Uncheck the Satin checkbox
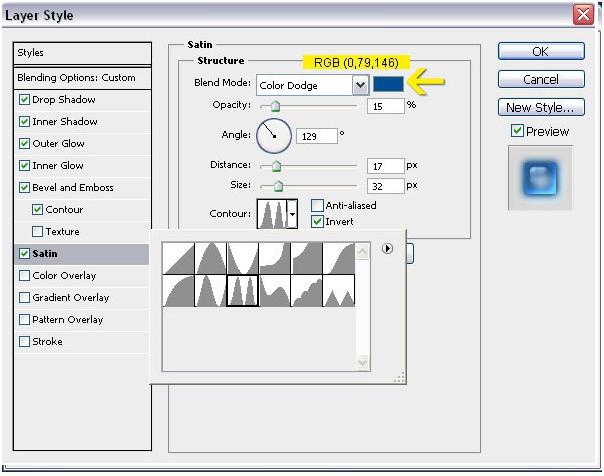 click(x=24, y=253)
